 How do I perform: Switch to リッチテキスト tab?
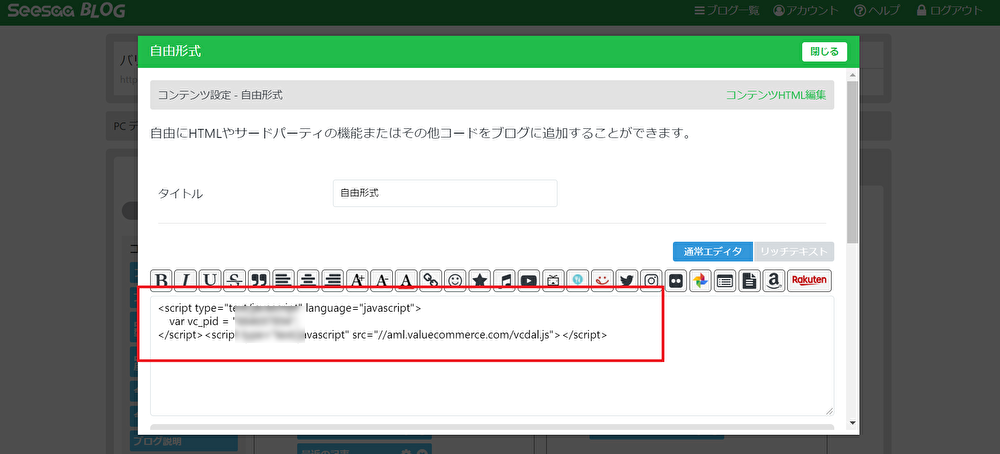[x=794, y=251]
